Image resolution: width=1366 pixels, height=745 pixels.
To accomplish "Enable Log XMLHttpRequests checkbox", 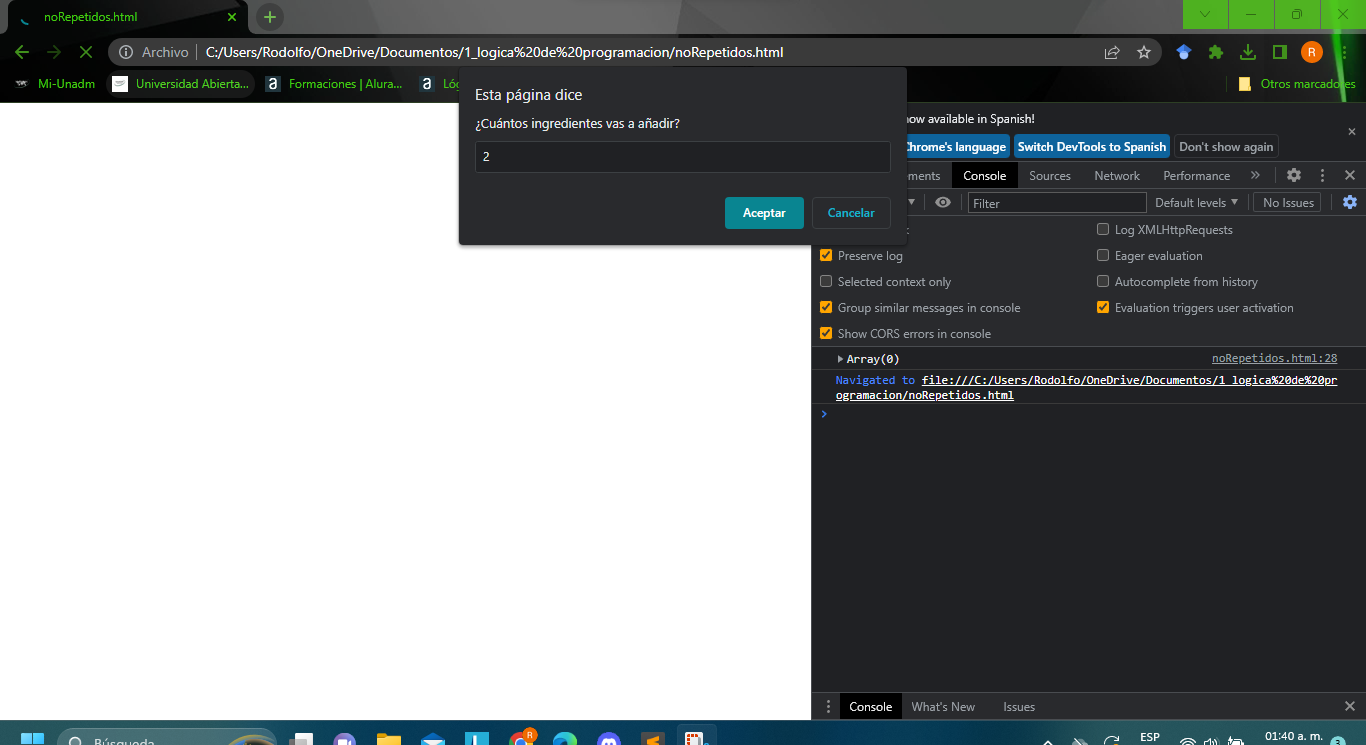I will tap(1104, 230).
